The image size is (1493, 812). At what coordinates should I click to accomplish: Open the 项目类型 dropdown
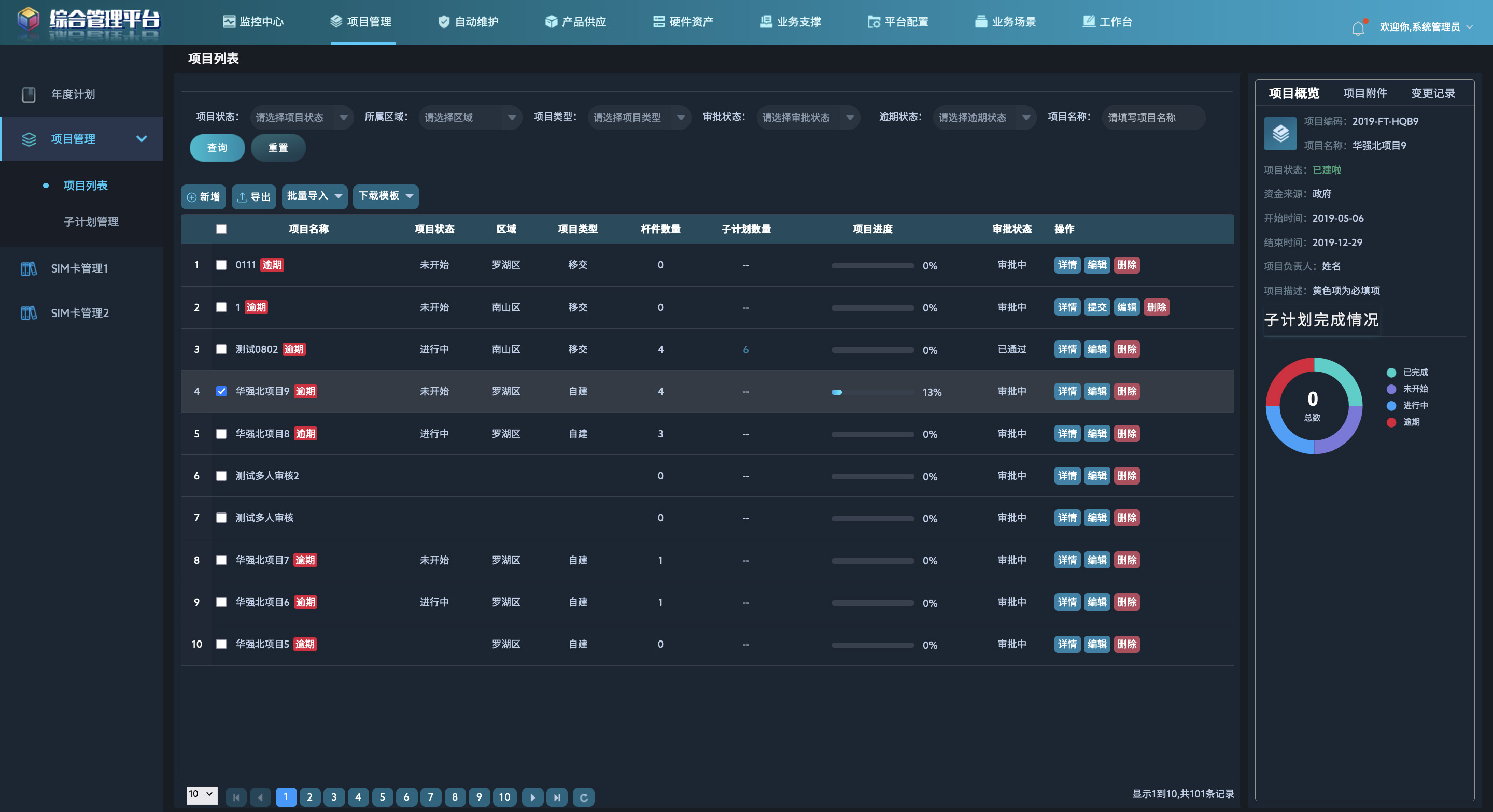point(639,118)
